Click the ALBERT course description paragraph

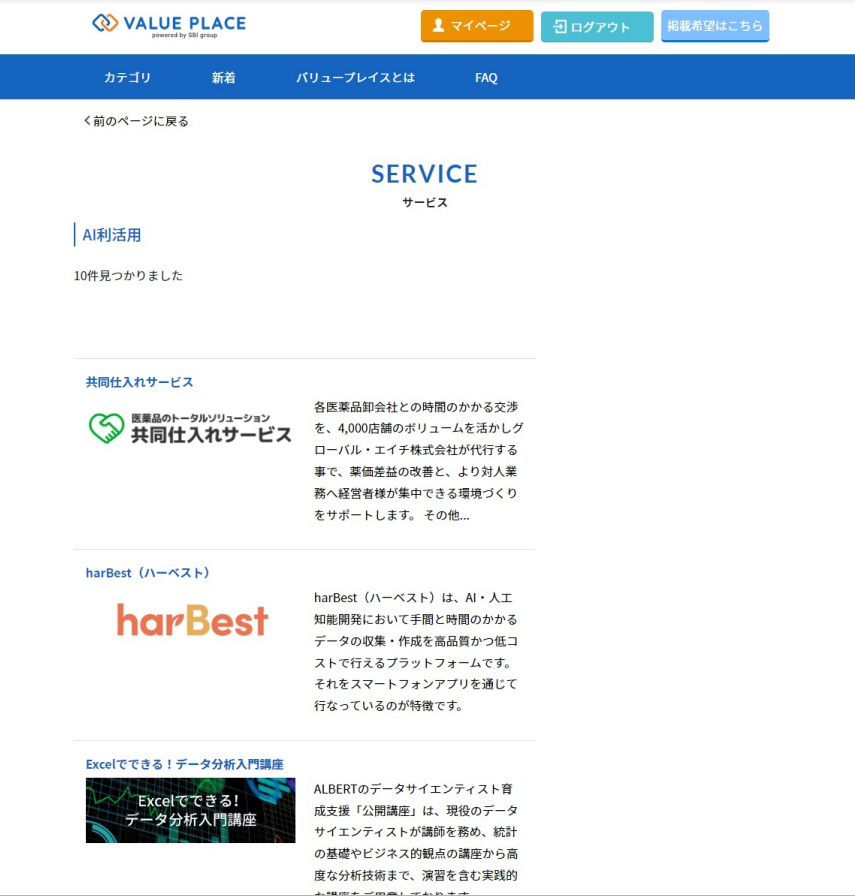(x=417, y=837)
